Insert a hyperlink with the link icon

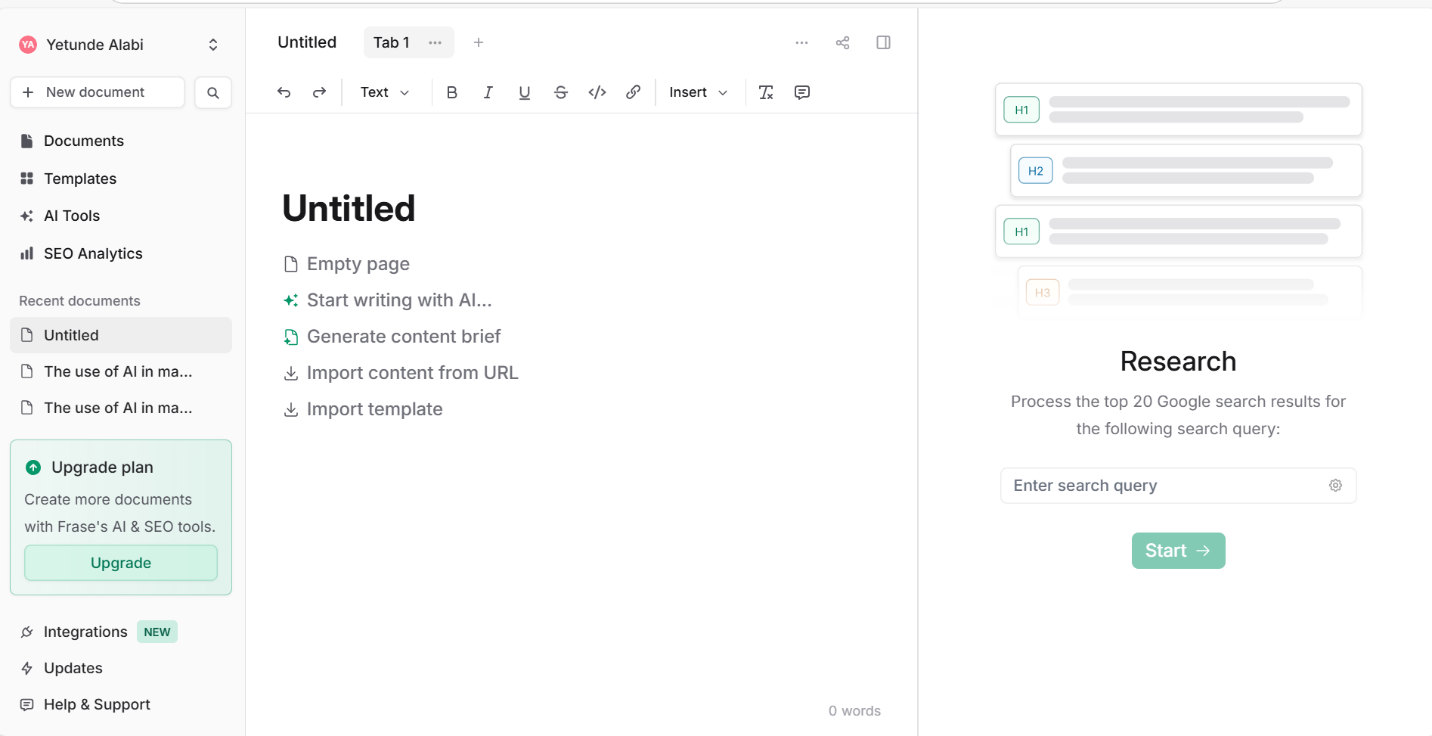633,92
